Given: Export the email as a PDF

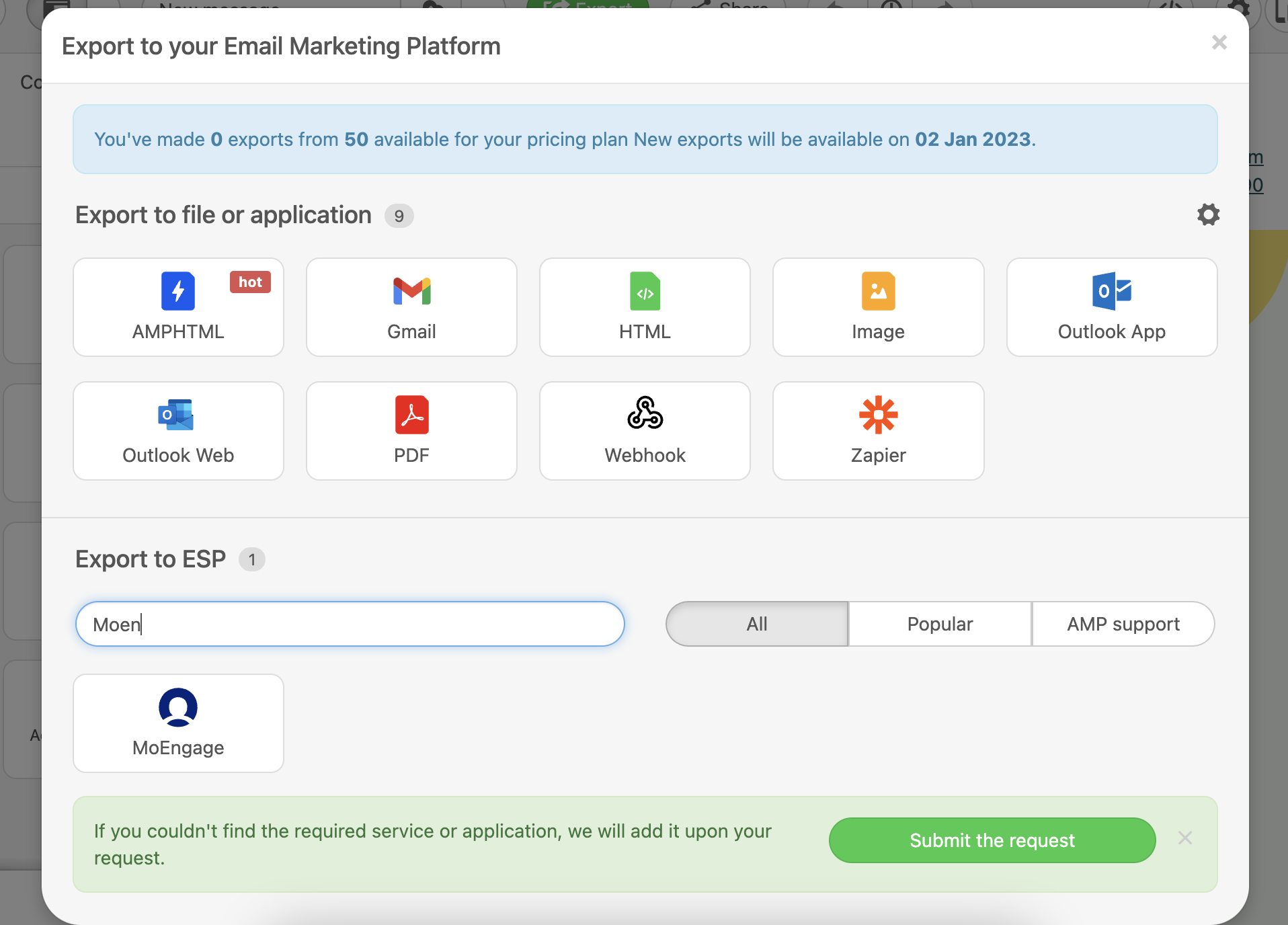Looking at the screenshot, I should click(411, 431).
